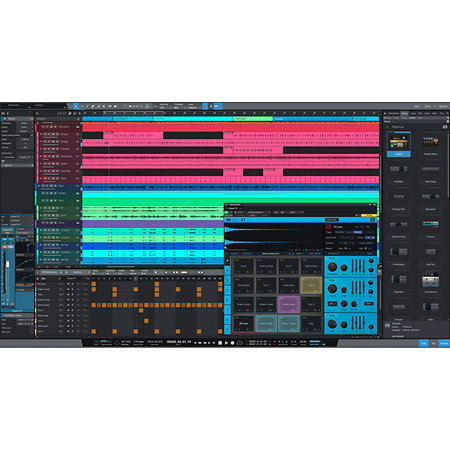Open the Quantize value dropdown in the toolbar

(x=166, y=108)
